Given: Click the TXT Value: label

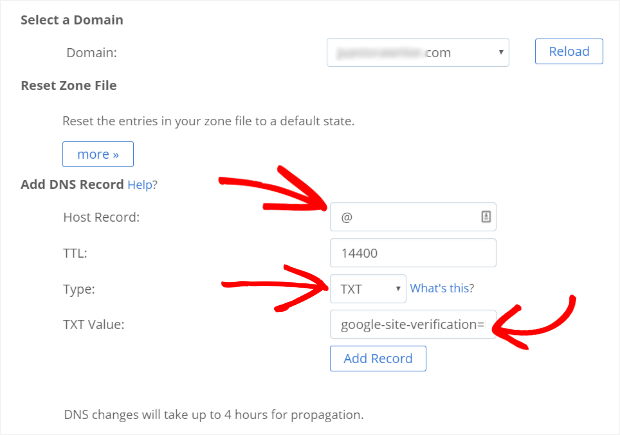Looking at the screenshot, I should 94,325.
